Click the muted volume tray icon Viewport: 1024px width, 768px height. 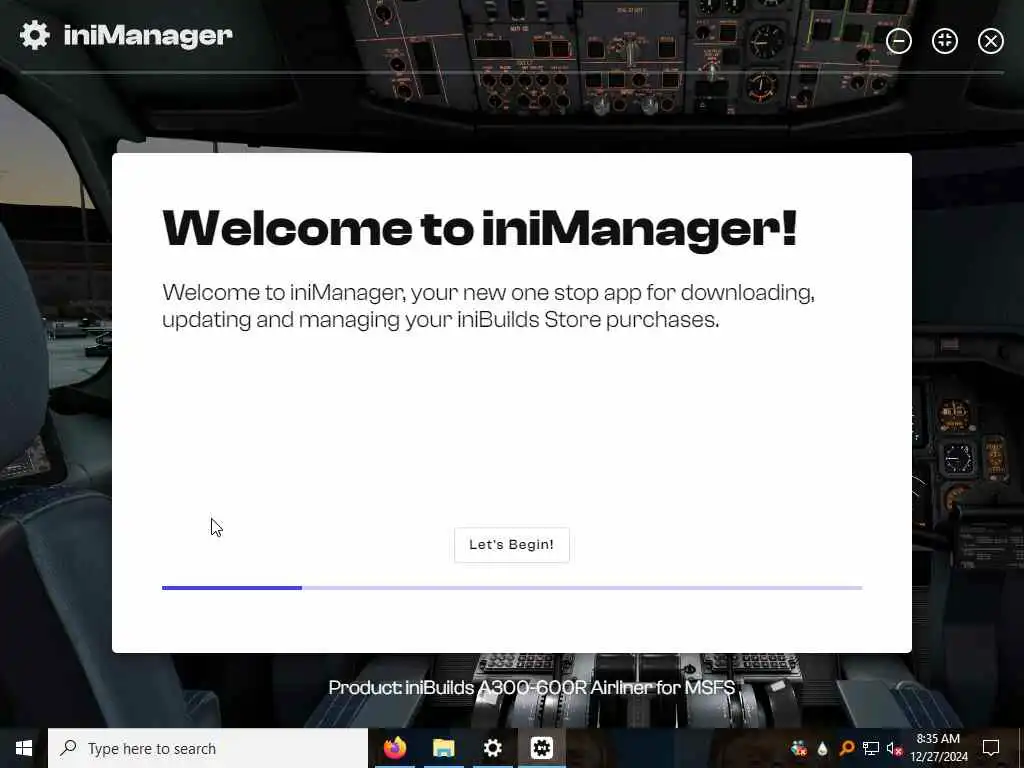point(894,748)
